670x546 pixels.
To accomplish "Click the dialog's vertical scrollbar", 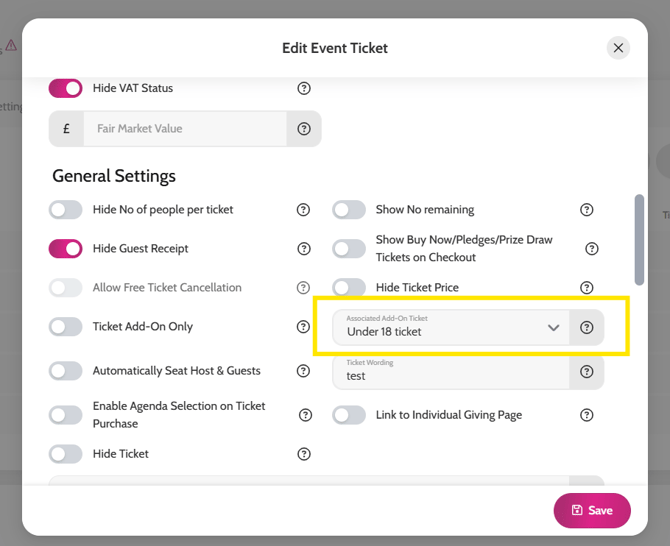I will coord(639,238).
